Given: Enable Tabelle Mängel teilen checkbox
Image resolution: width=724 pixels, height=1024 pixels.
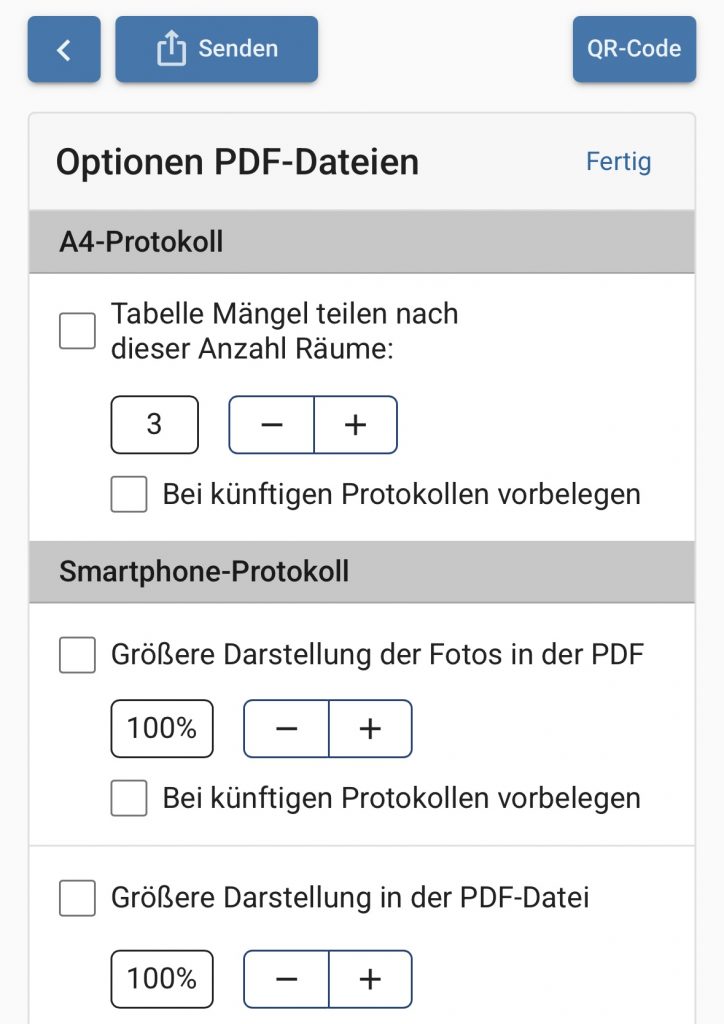Looking at the screenshot, I should point(77,331).
